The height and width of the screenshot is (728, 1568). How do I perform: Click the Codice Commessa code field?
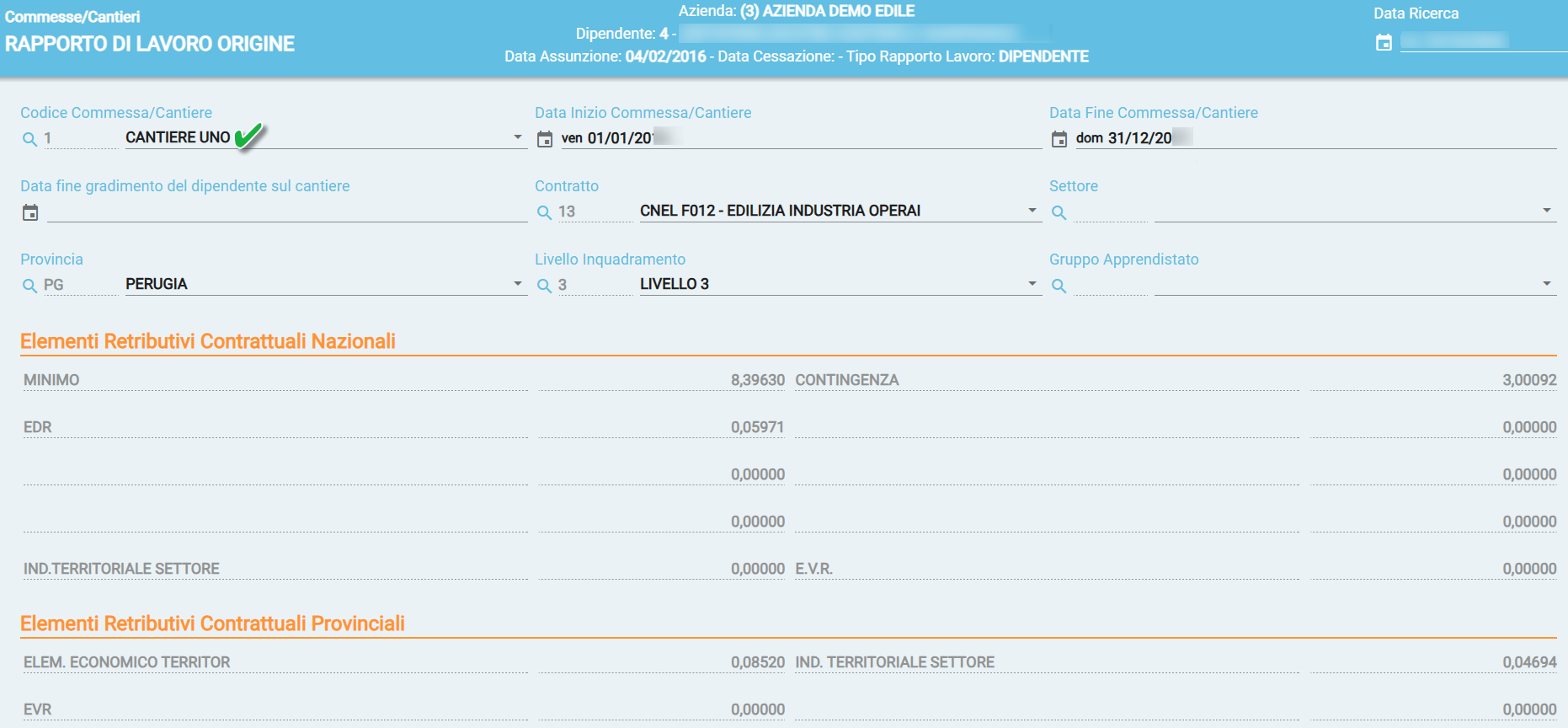click(x=80, y=138)
